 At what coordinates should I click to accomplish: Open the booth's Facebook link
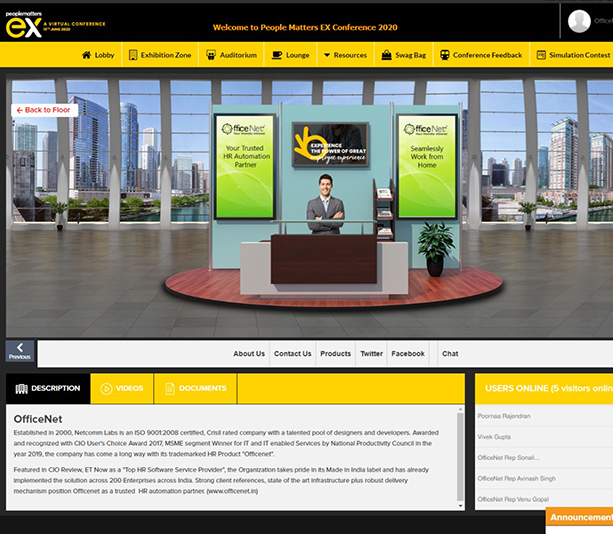tap(408, 353)
